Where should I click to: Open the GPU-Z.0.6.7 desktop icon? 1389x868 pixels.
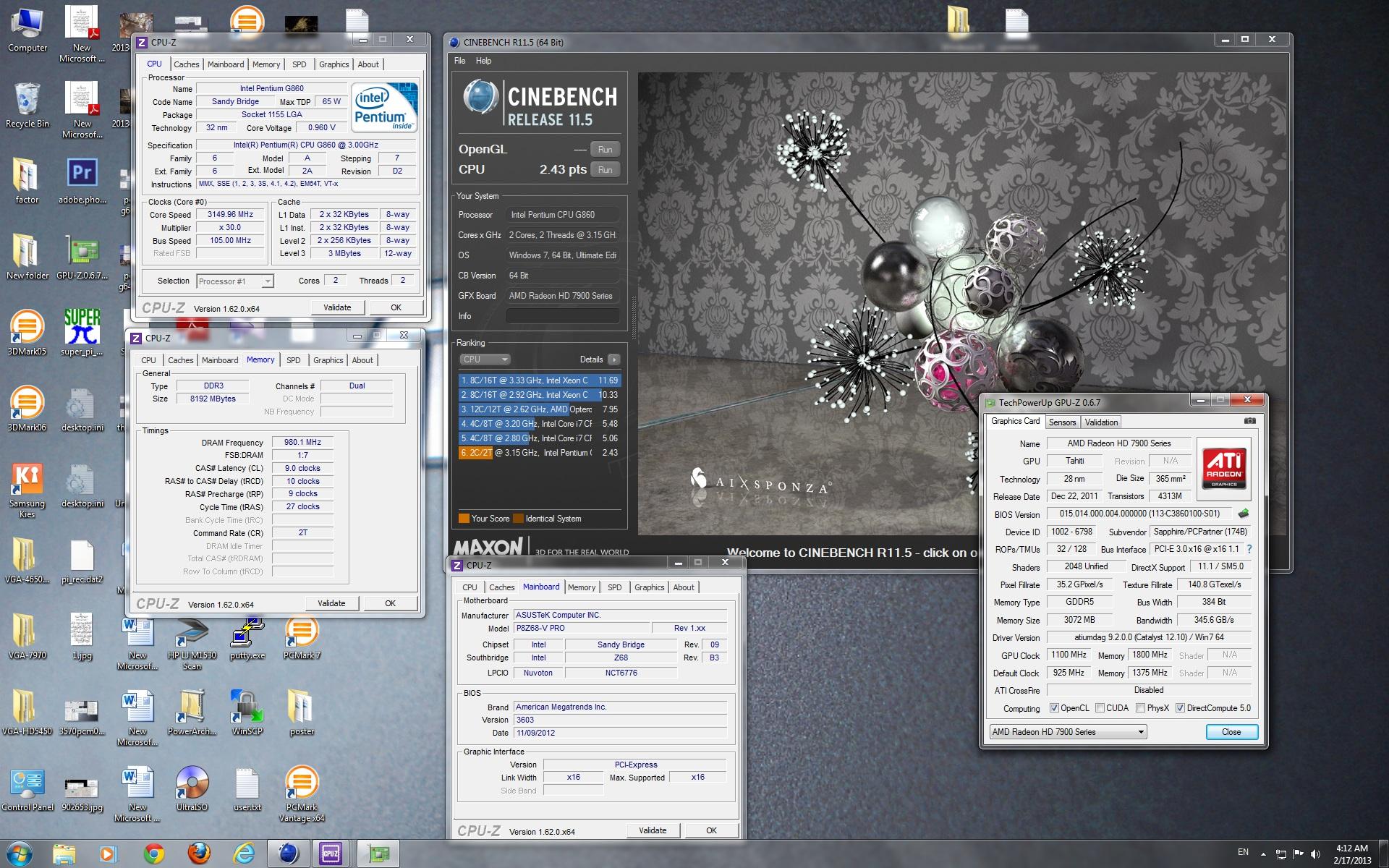coord(82,257)
